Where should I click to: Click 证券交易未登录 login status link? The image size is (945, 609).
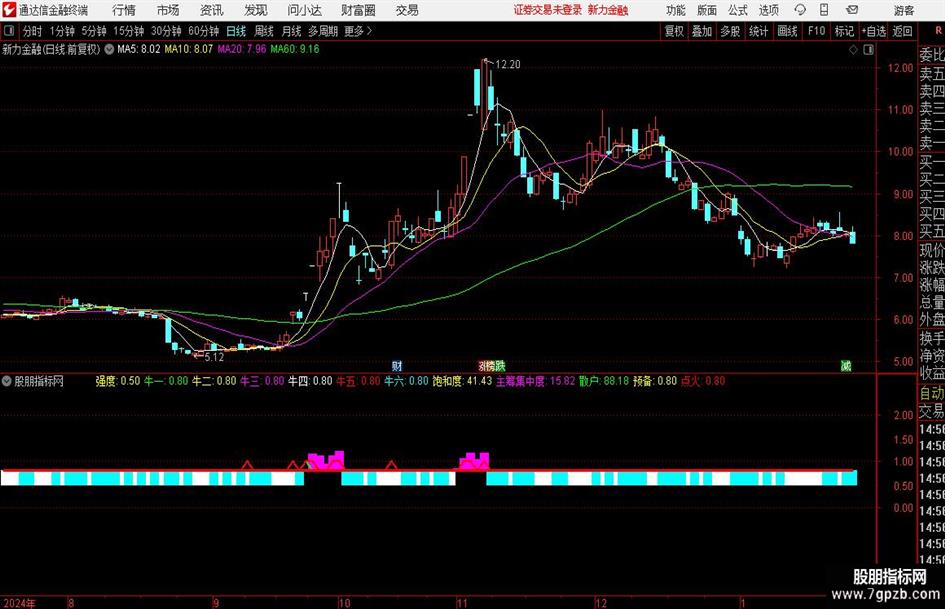tap(548, 10)
